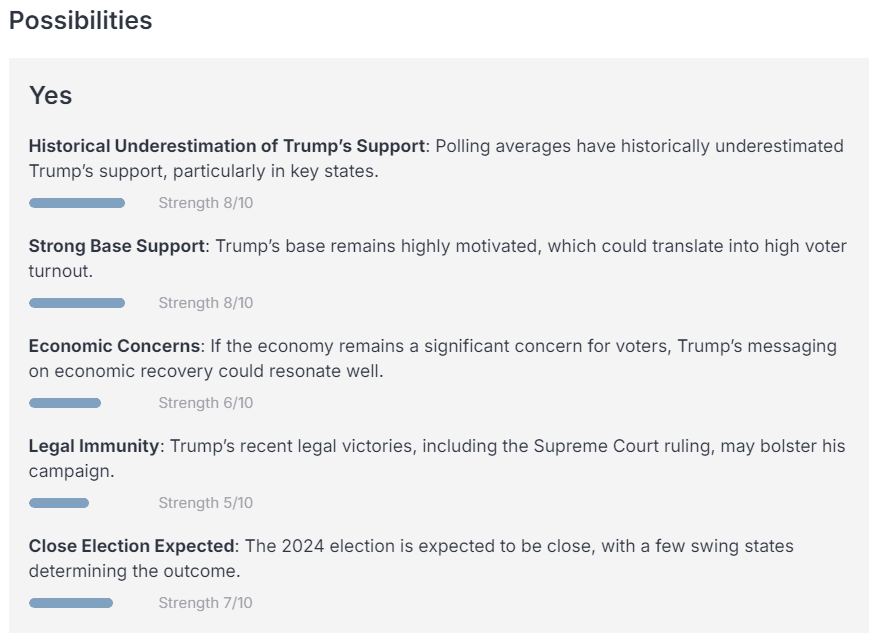Click strength bar under Strong Base Support
Image resolution: width=878 pixels, height=636 pixels.
coord(77,303)
